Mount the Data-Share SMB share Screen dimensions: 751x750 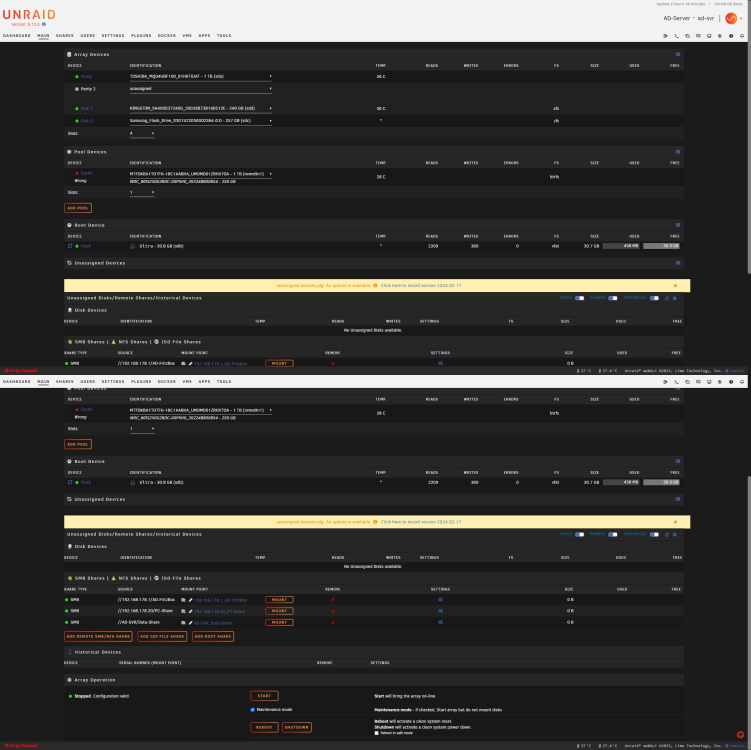[279, 623]
